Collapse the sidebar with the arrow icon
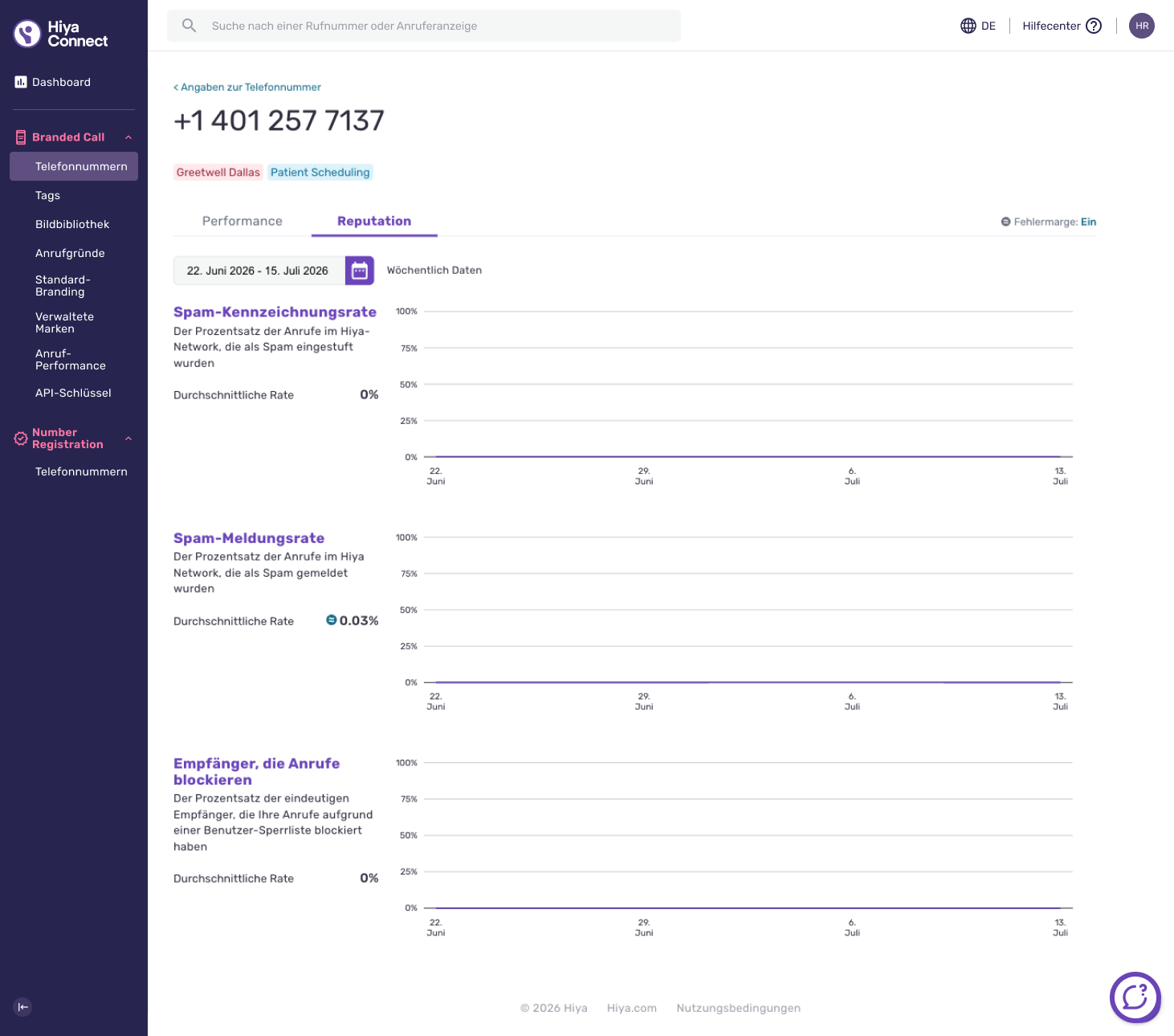The image size is (1174, 1036). [22, 1007]
